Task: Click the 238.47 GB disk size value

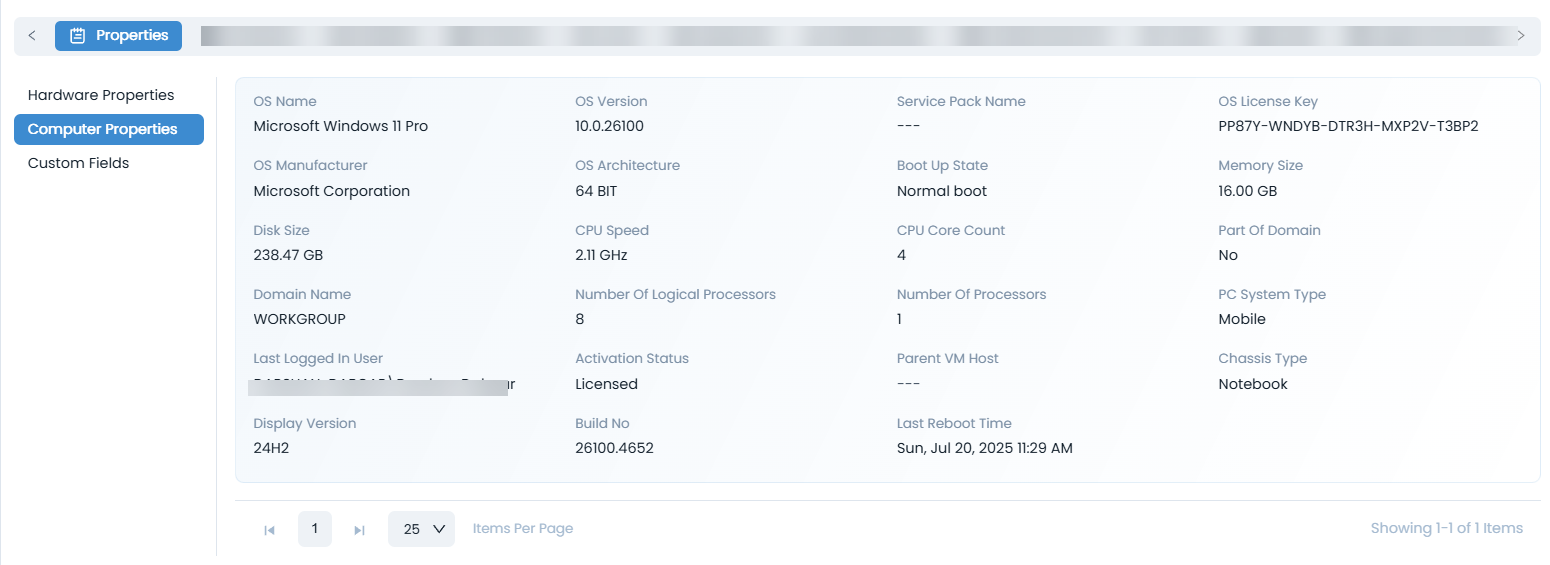Action: point(288,255)
